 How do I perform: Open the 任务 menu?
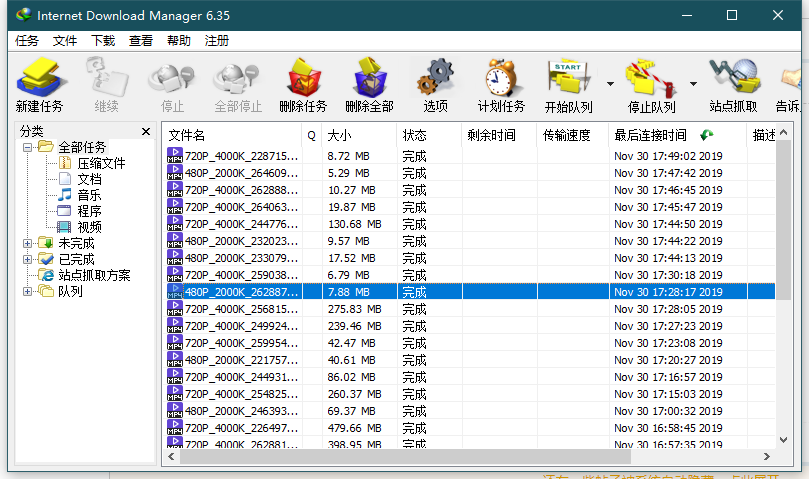(27, 41)
